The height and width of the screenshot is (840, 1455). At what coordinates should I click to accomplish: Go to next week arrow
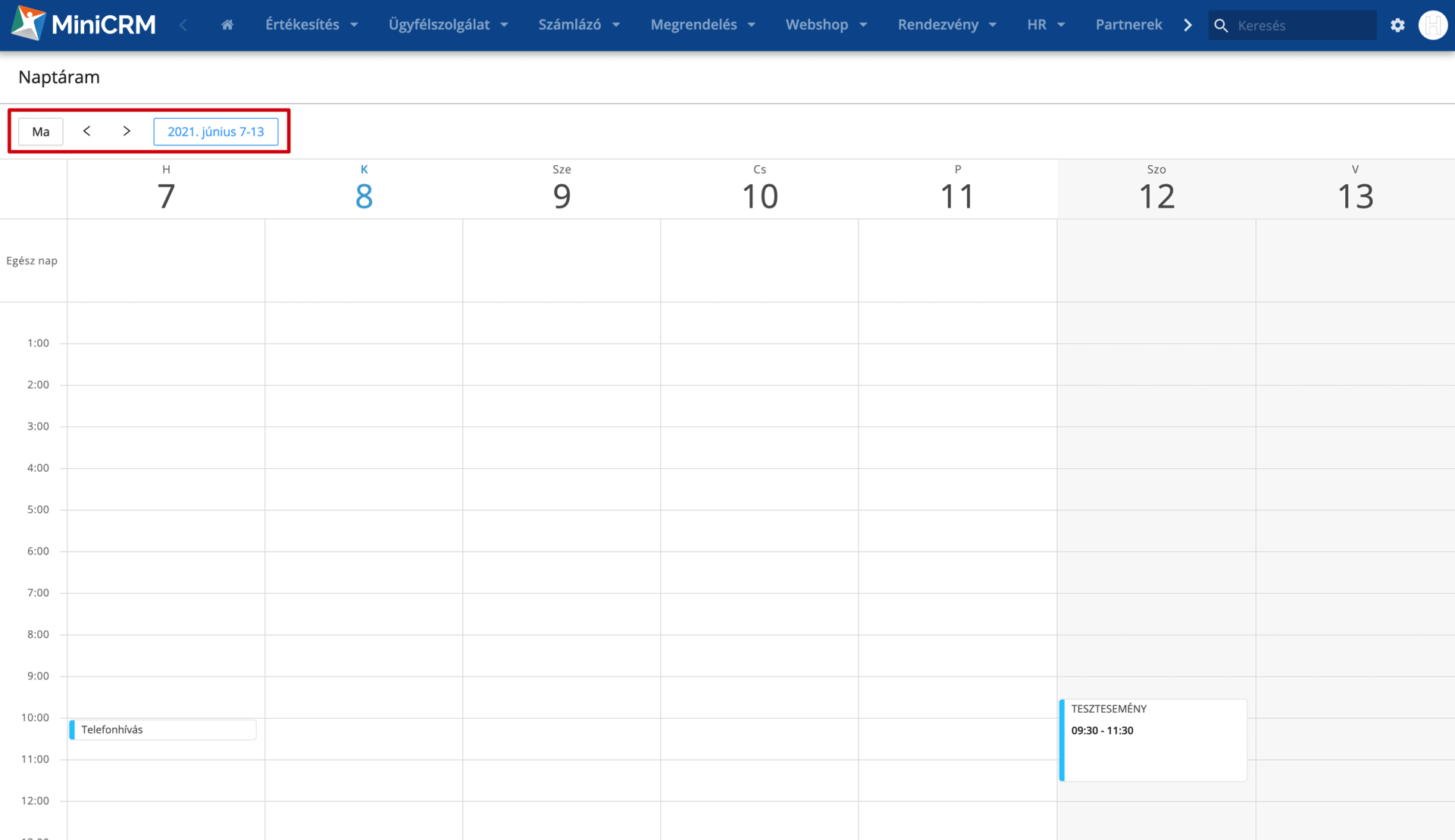click(x=127, y=131)
